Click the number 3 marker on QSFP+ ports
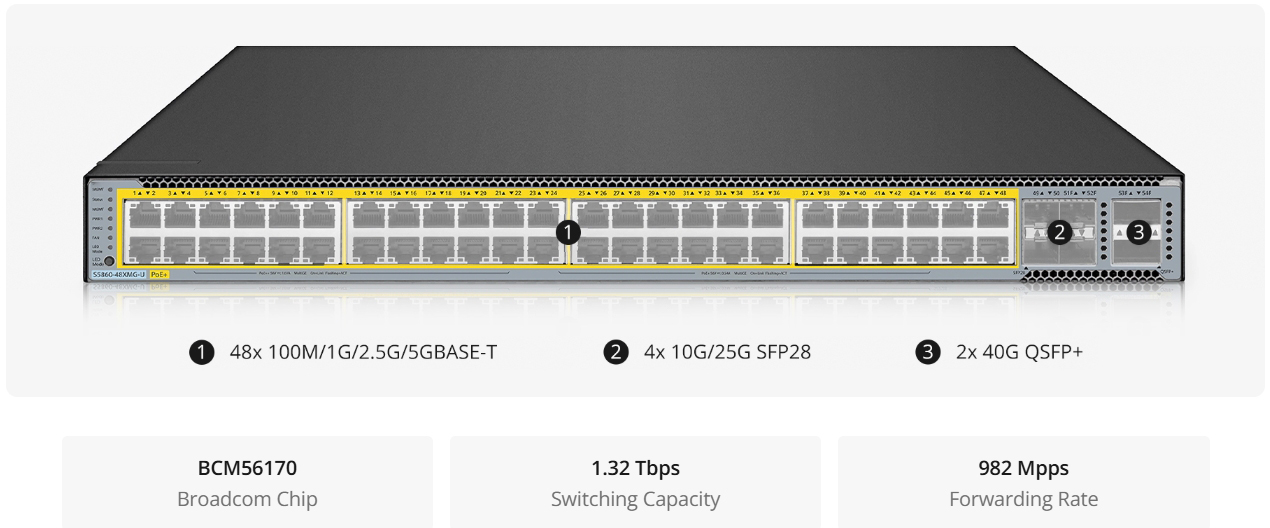This screenshot has height=528, width=1270. coord(1138,232)
